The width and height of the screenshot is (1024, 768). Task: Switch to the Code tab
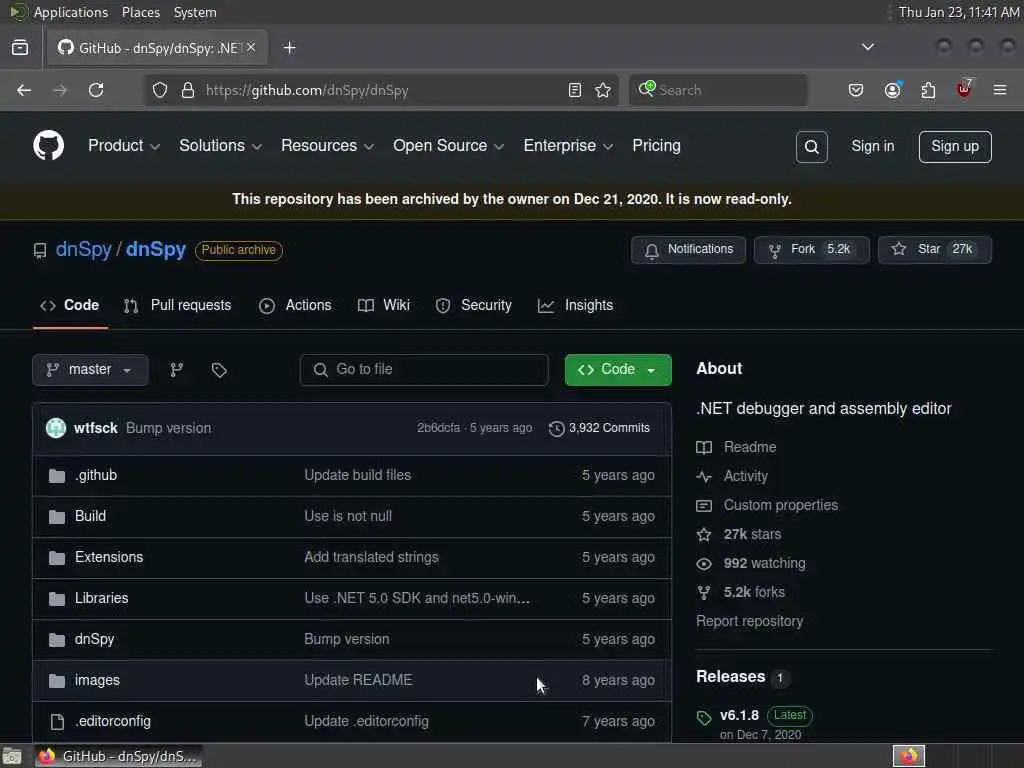click(70, 306)
